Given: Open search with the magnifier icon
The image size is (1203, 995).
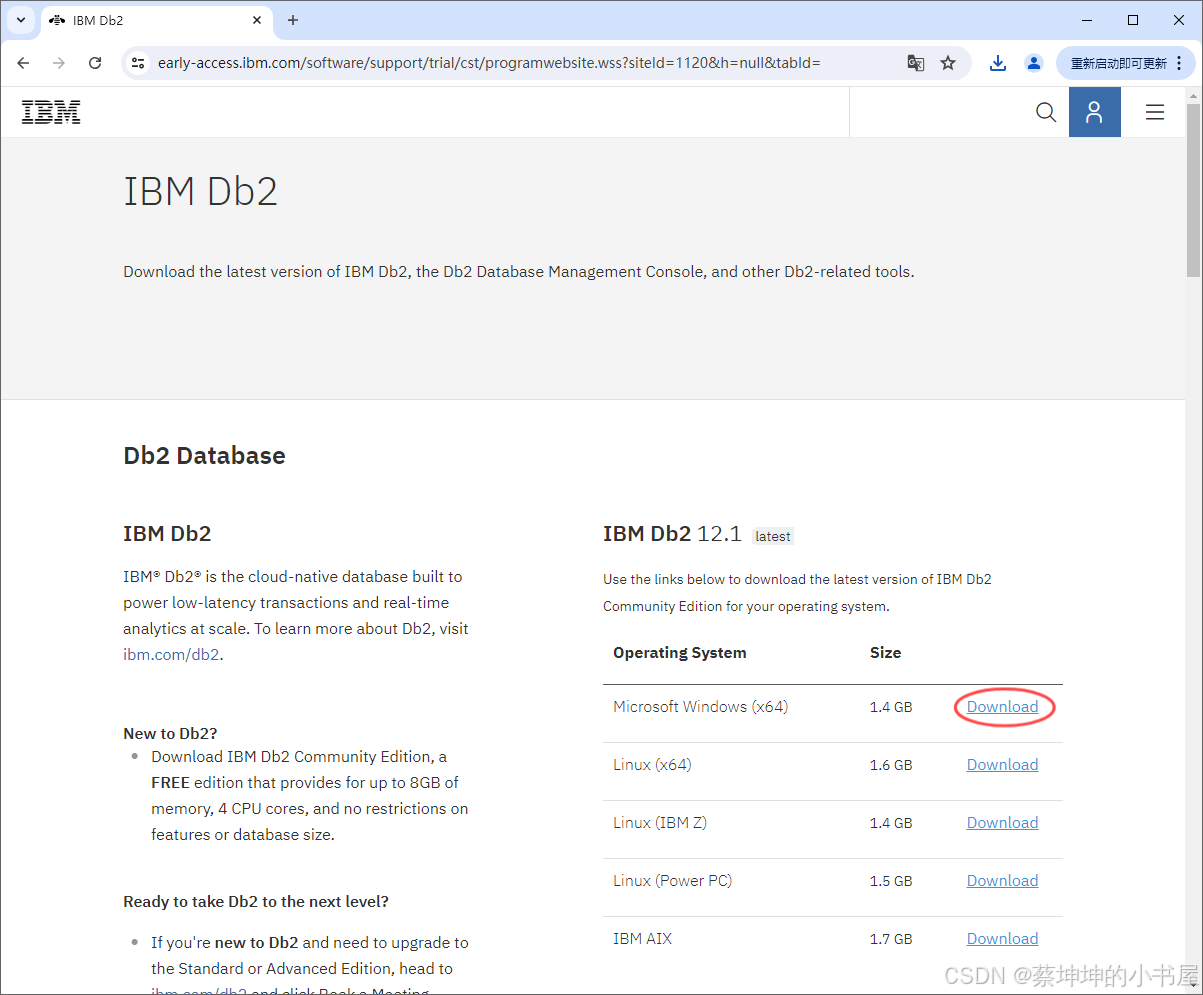Looking at the screenshot, I should [1045, 112].
